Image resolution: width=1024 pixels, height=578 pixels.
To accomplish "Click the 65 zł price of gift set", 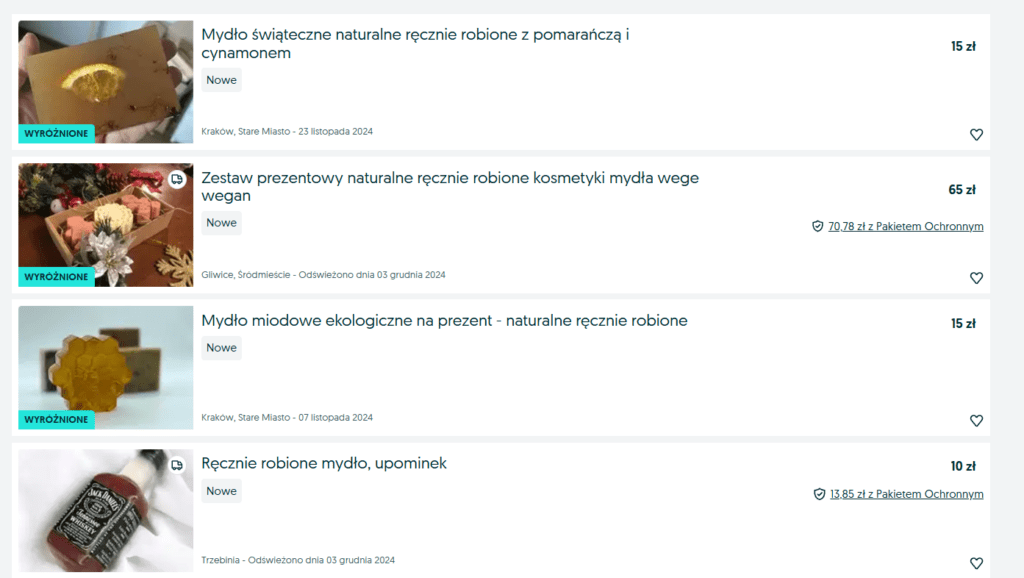I will (962, 190).
